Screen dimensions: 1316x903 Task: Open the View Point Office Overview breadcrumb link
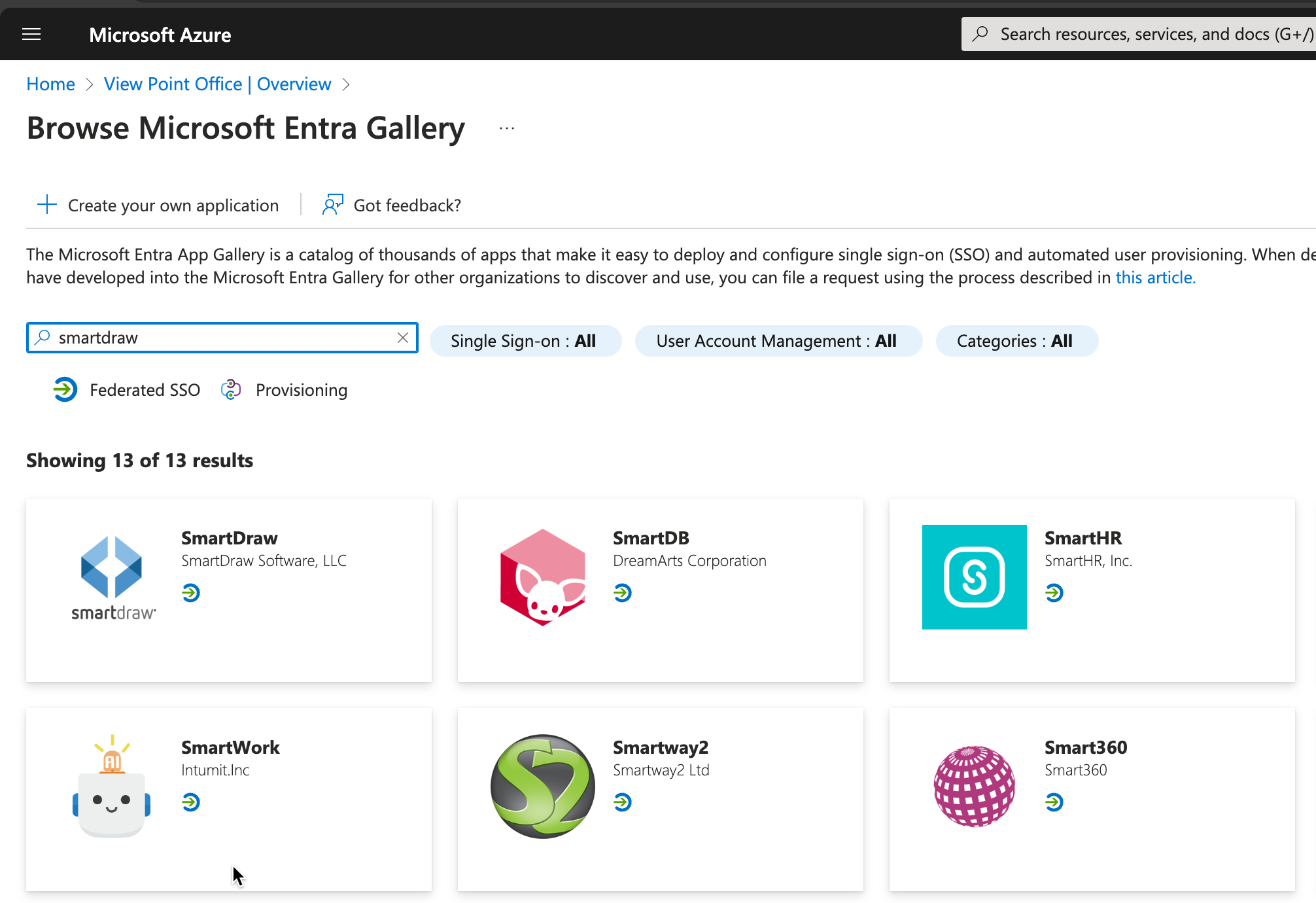coord(218,84)
